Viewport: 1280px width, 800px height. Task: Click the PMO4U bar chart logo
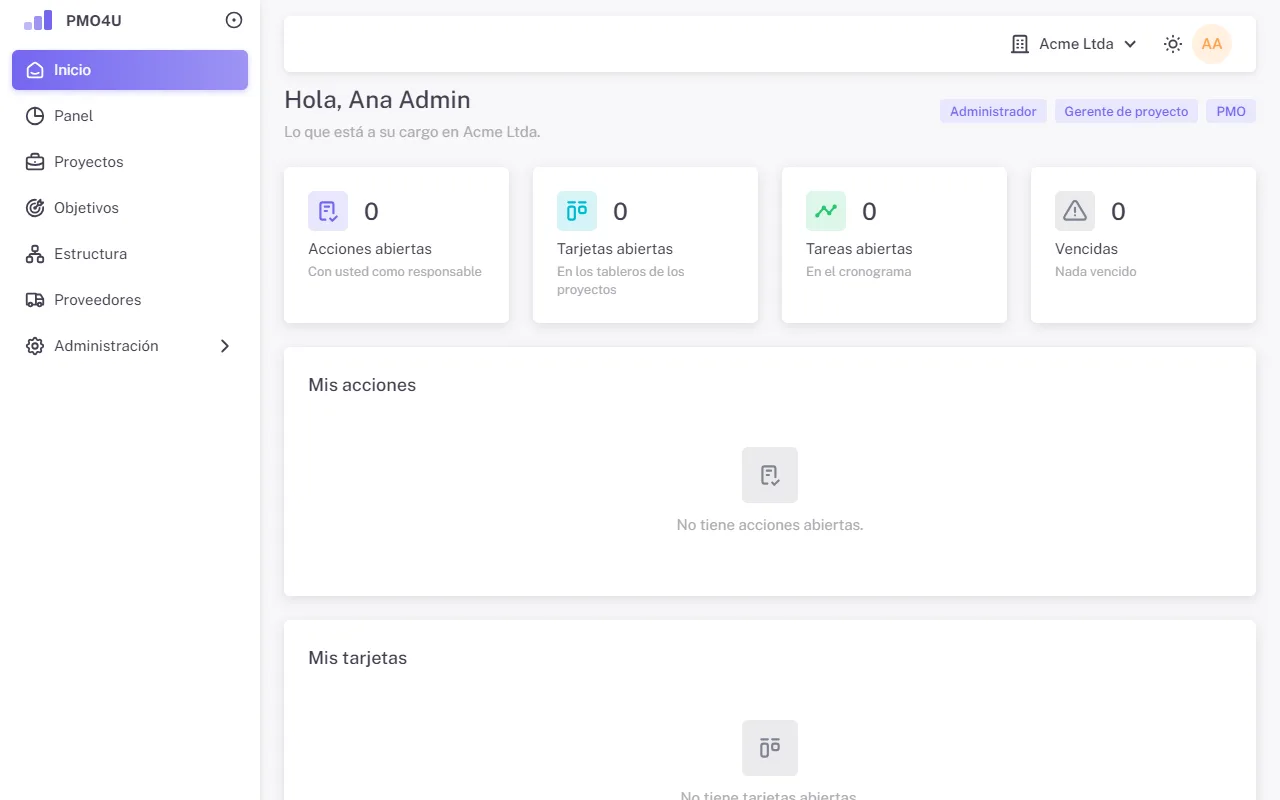click(x=38, y=20)
